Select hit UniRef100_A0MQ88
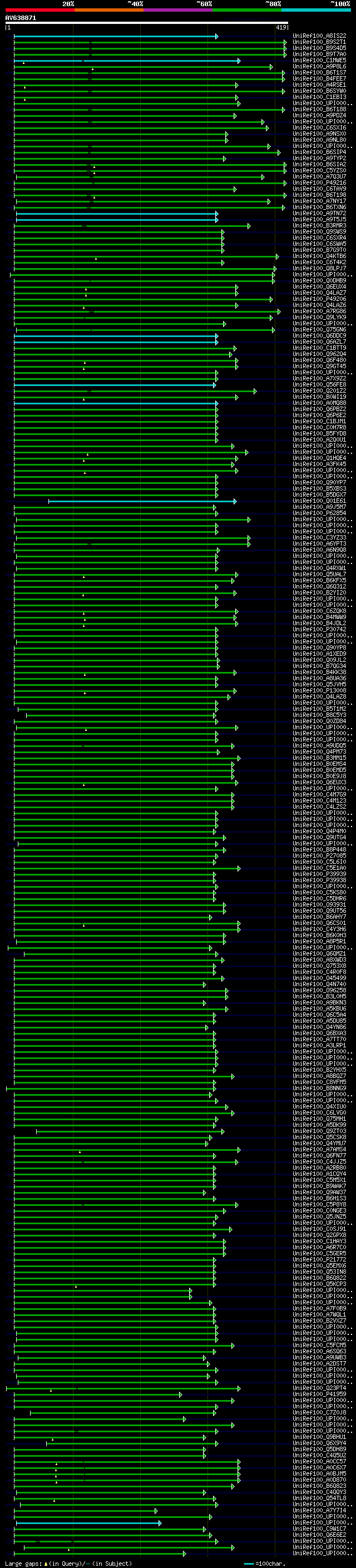 click(x=319, y=403)
